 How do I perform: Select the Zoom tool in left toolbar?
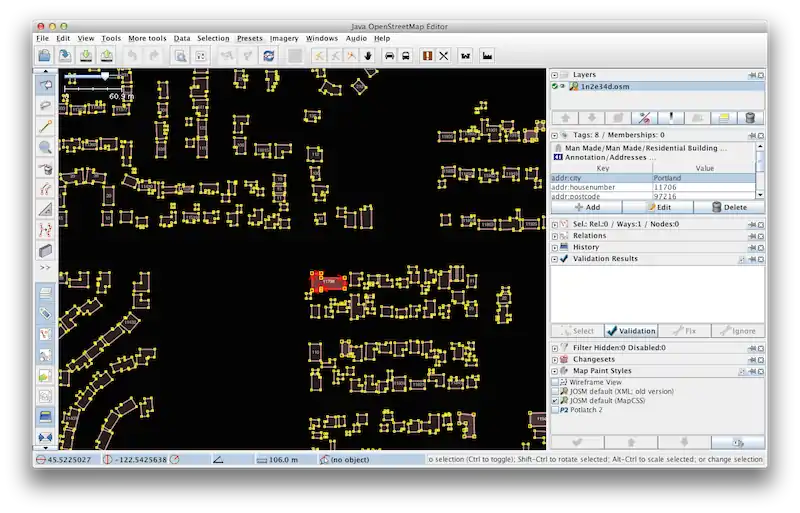(45, 147)
